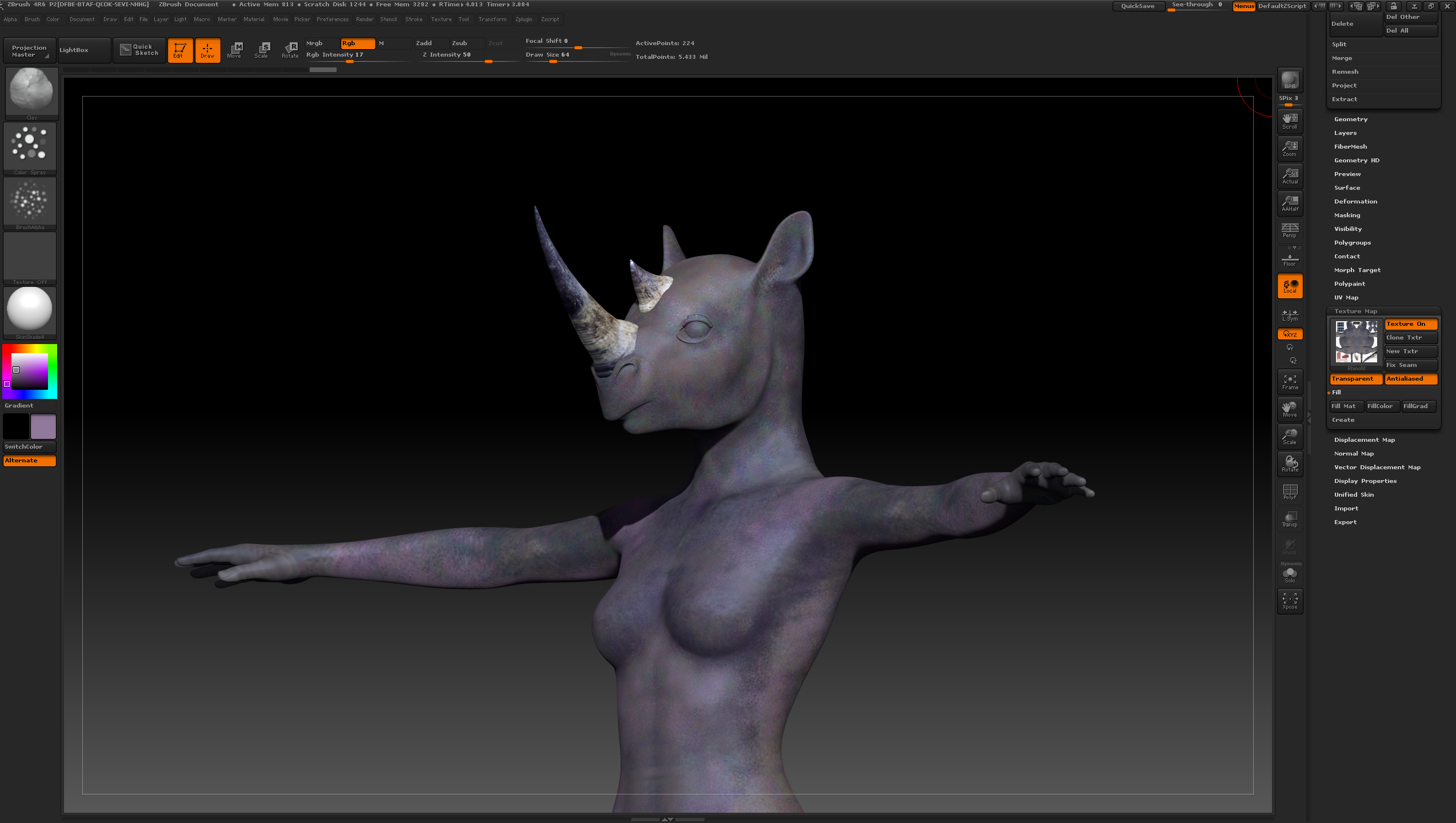1456x823 pixels.
Task: Expand the Displacement Map section
Action: click(1364, 440)
